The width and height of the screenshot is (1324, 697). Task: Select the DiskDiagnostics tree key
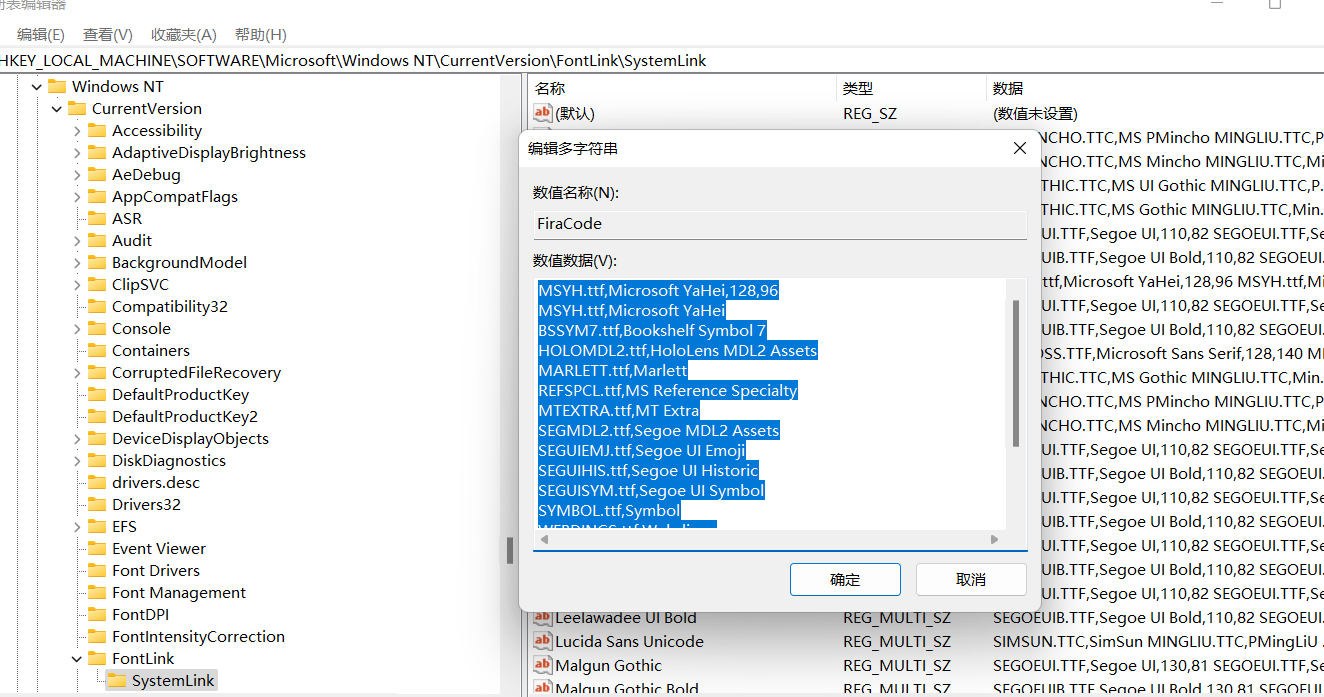coord(169,461)
